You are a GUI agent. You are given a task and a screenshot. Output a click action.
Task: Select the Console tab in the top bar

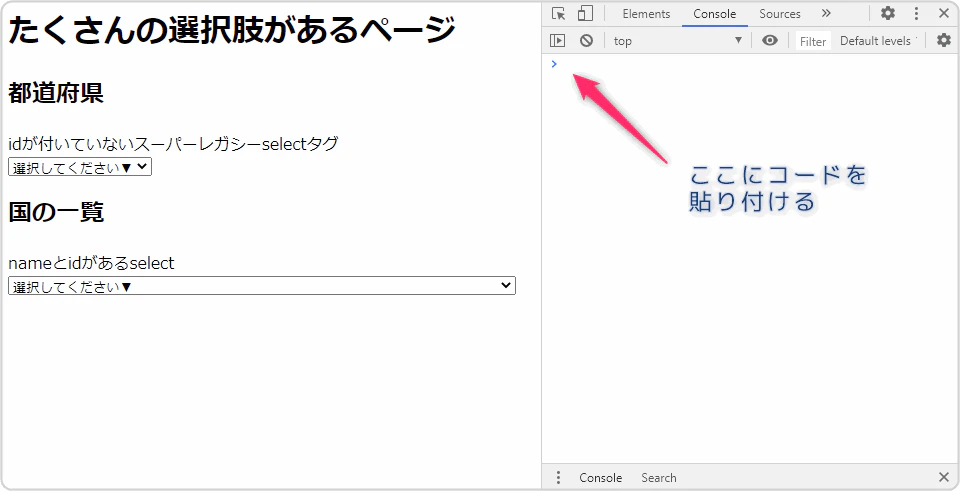[x=714, y=13]
